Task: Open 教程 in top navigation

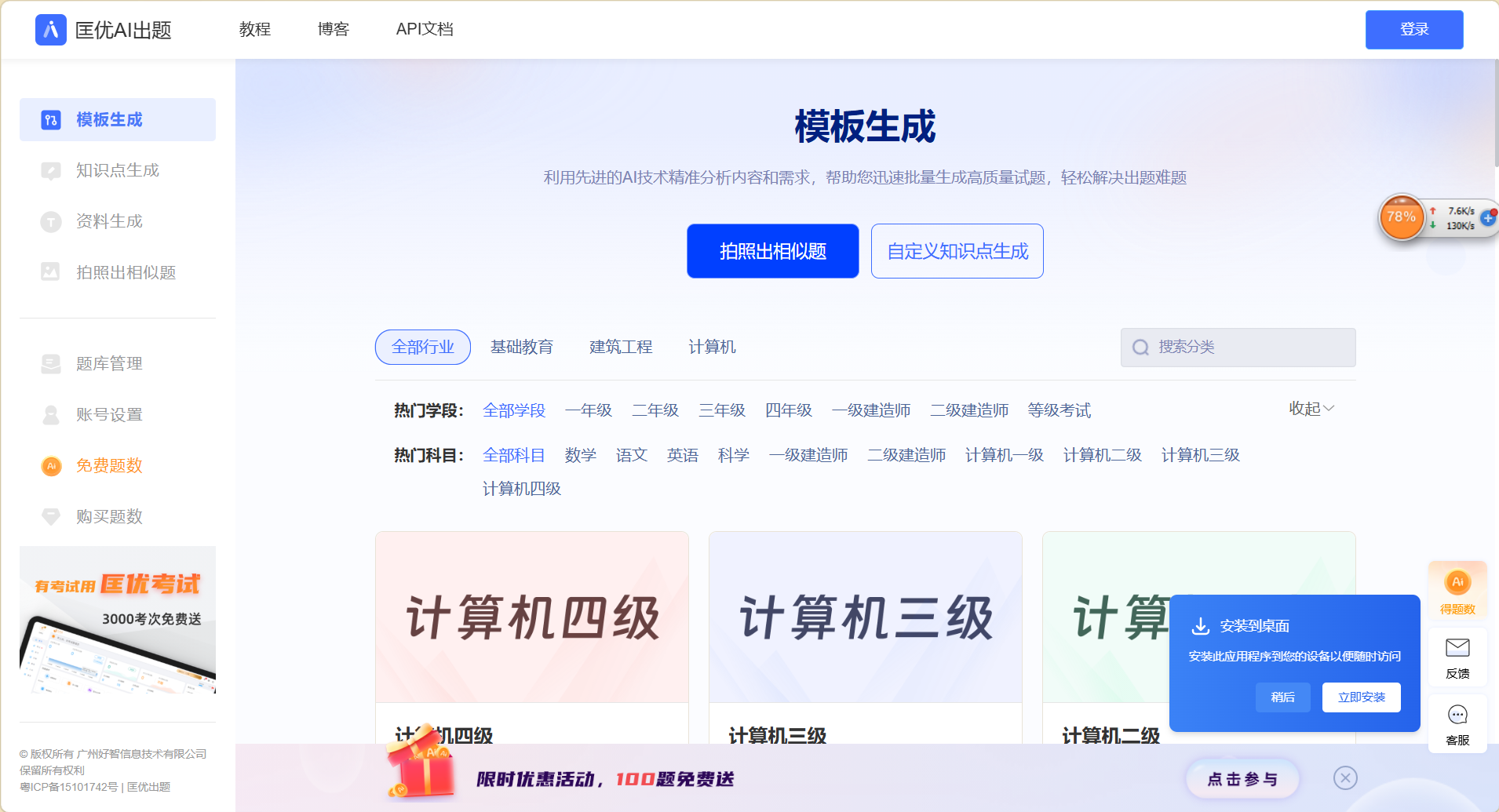Action: (x=255, y=29)
